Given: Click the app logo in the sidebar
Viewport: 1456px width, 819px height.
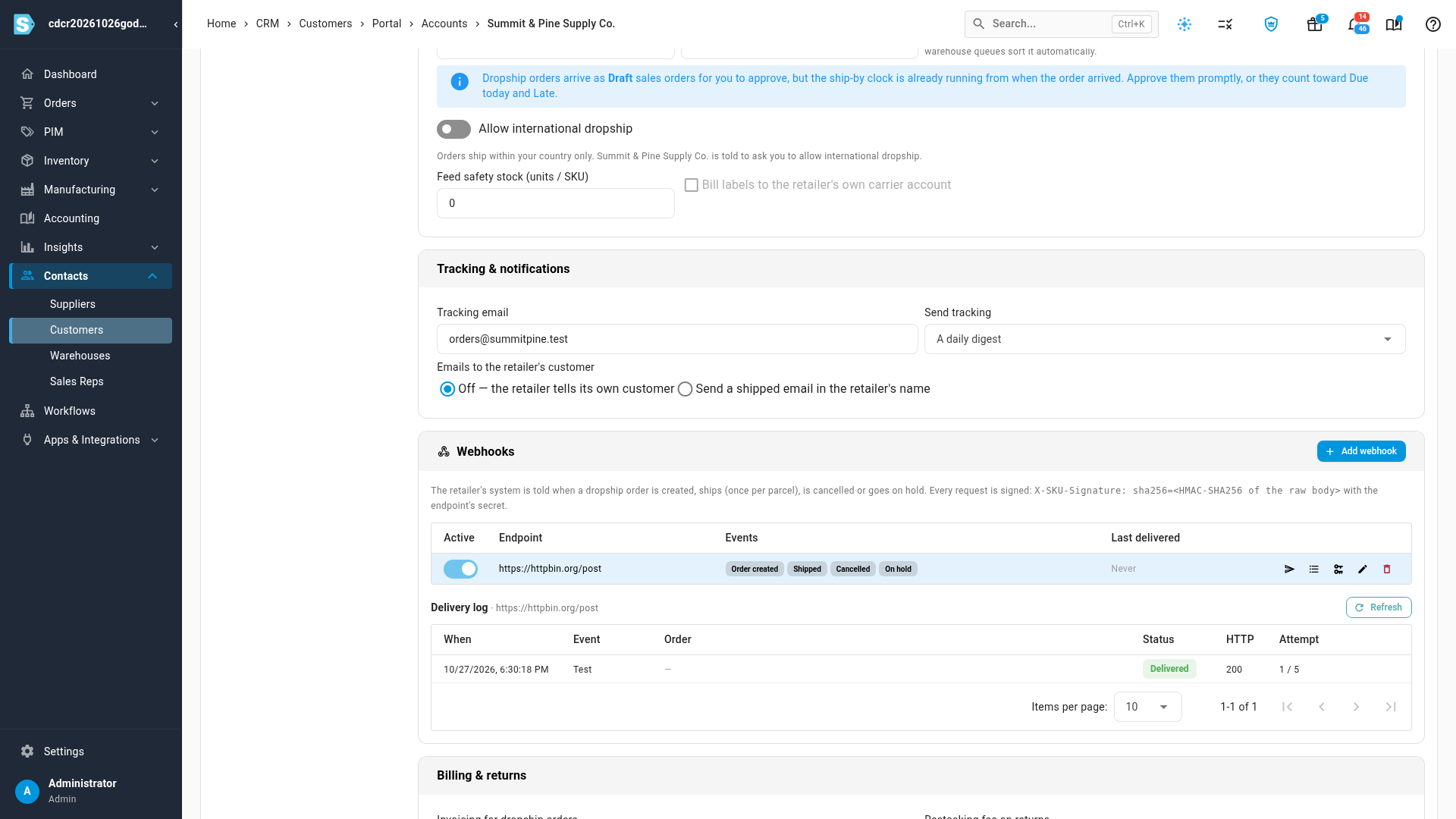Looking at the screenshot, I should pyautogui.click(x=24, y=24).
